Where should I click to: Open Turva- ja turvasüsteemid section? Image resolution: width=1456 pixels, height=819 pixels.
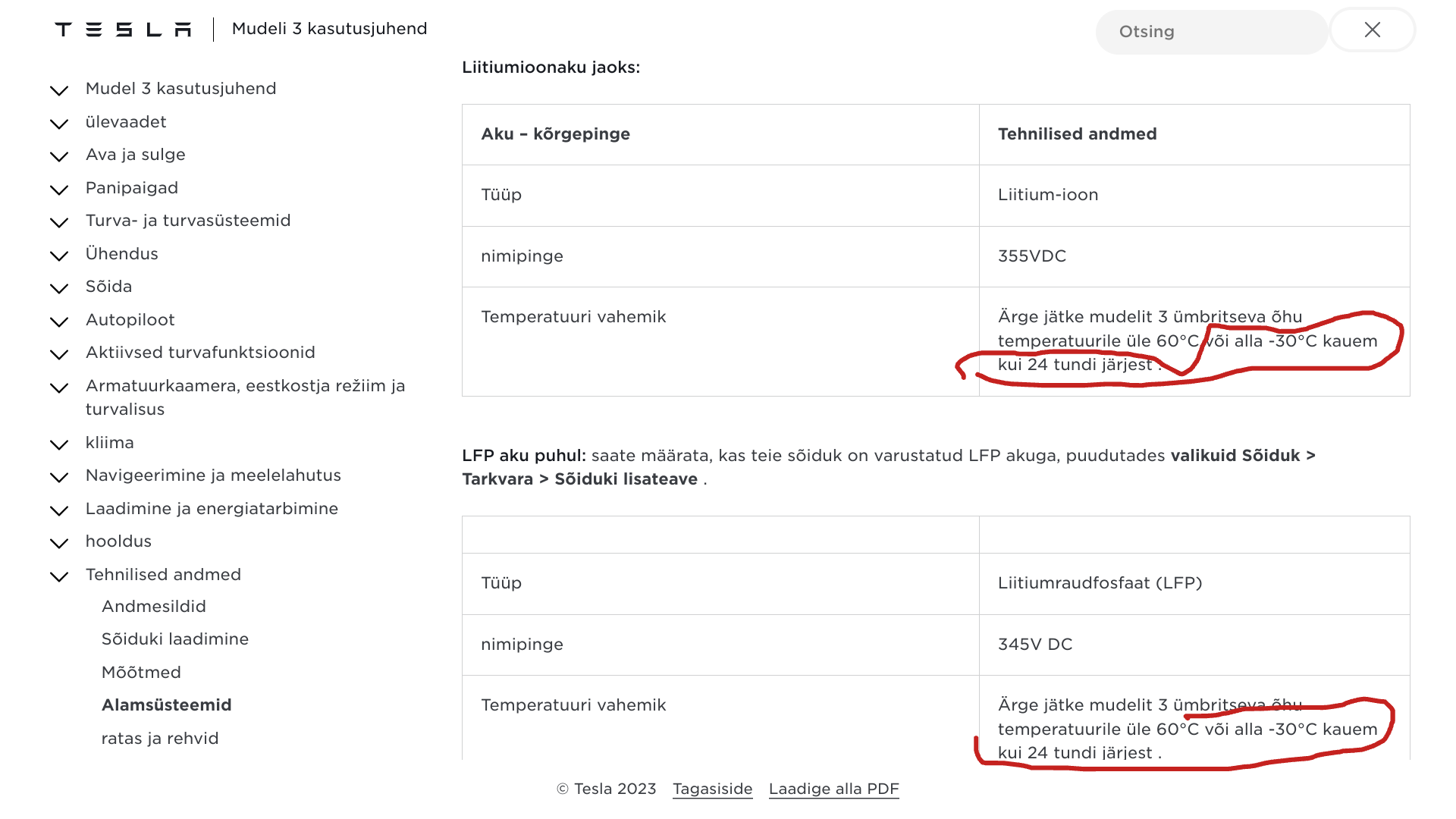point(188,221)
